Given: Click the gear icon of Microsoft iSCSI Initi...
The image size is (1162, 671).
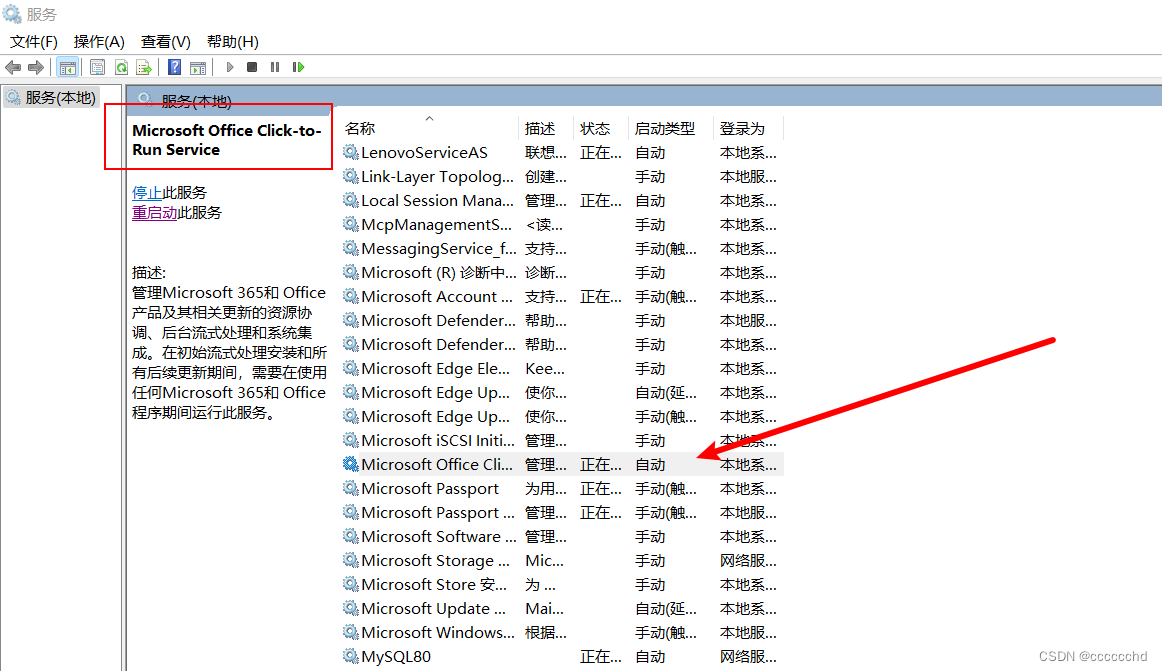Looking at the screenshot, I should (351, 440).
